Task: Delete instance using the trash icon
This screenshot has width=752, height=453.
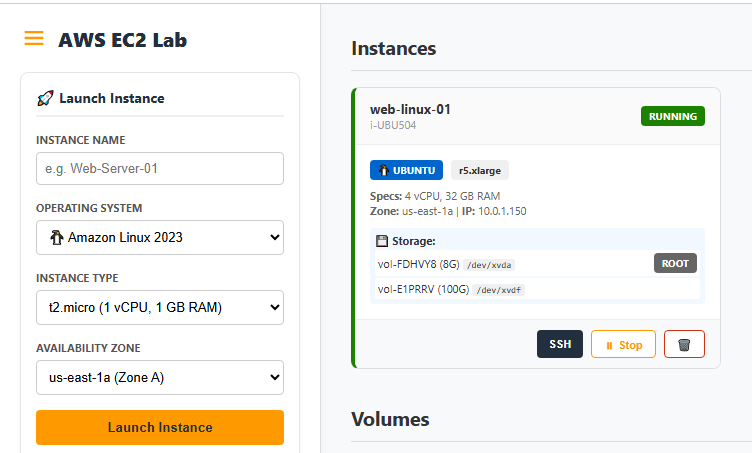Action: click(684, 344)
